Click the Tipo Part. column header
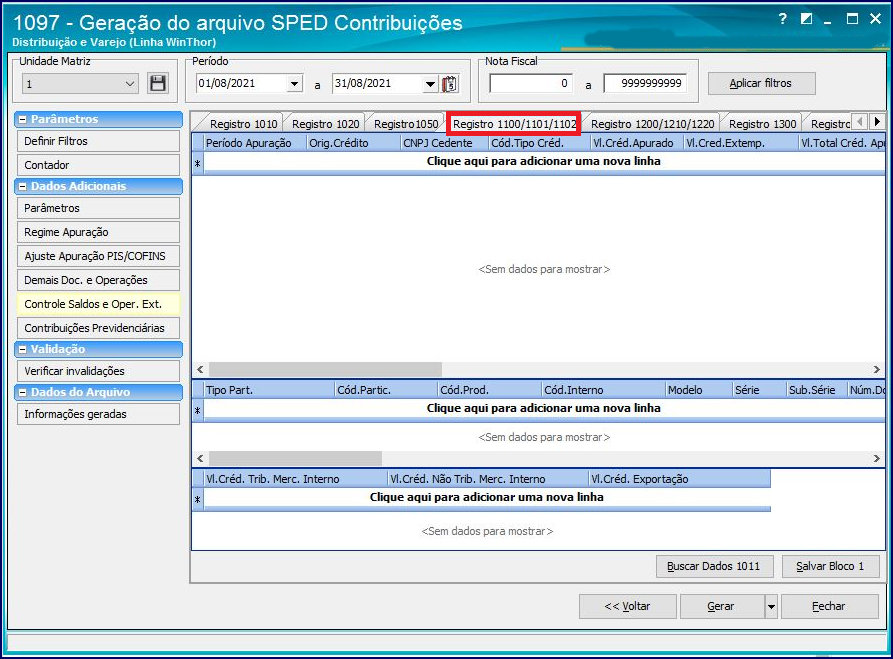893x659 pixels. click(269, 390)
